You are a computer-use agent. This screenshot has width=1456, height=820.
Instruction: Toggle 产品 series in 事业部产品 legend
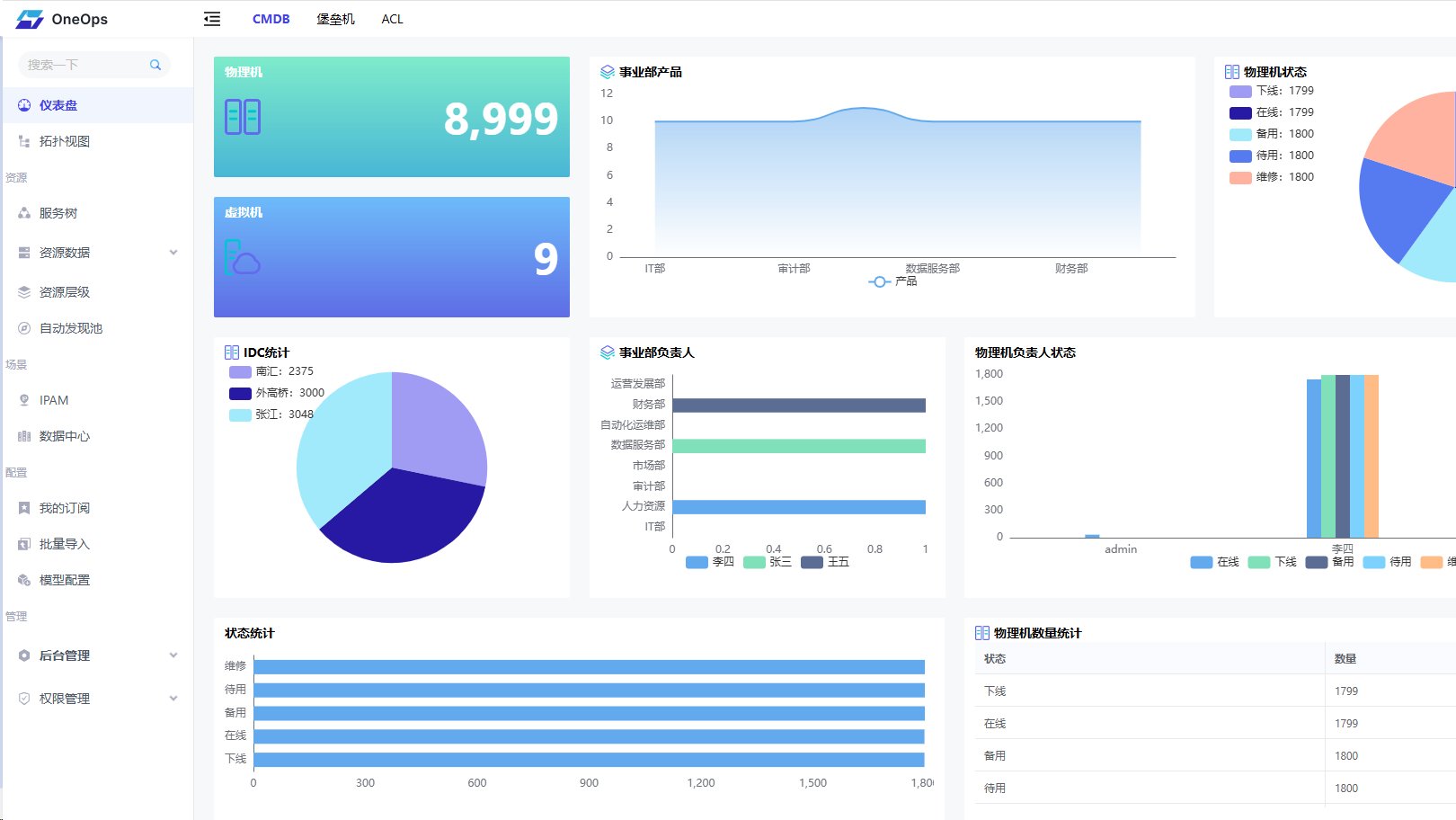892,281
